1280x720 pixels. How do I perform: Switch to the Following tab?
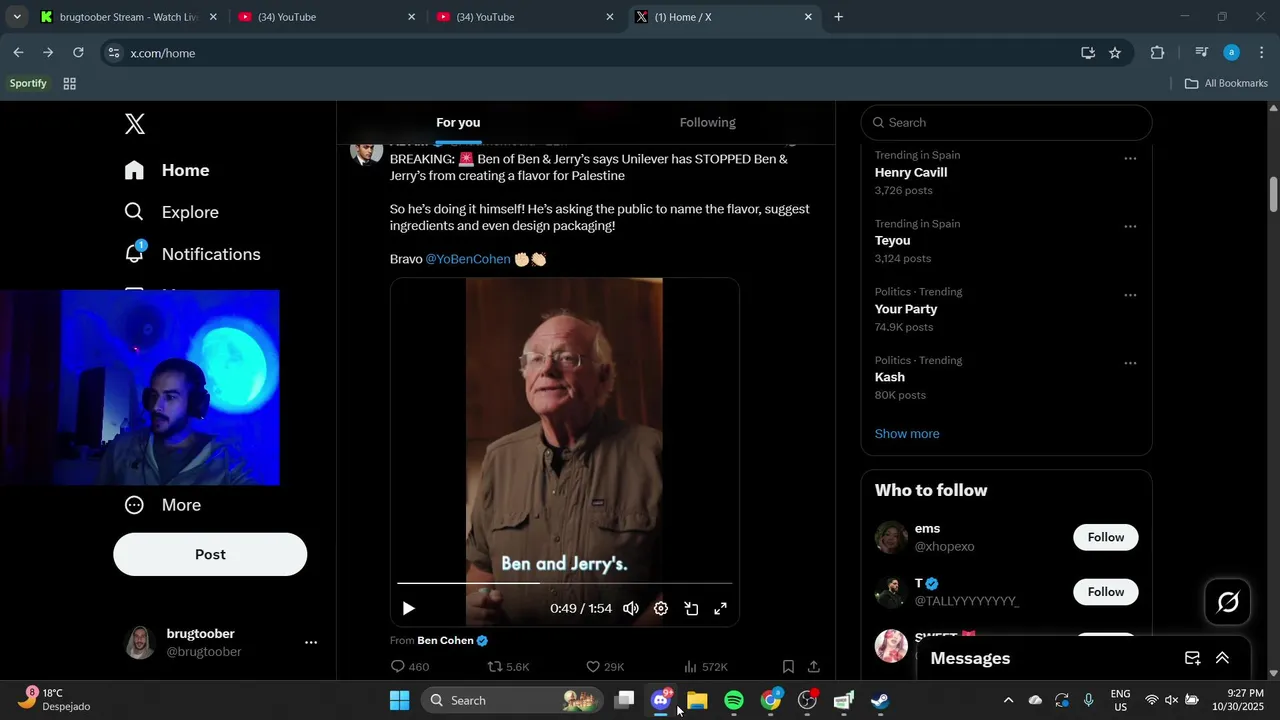[708, 122]
